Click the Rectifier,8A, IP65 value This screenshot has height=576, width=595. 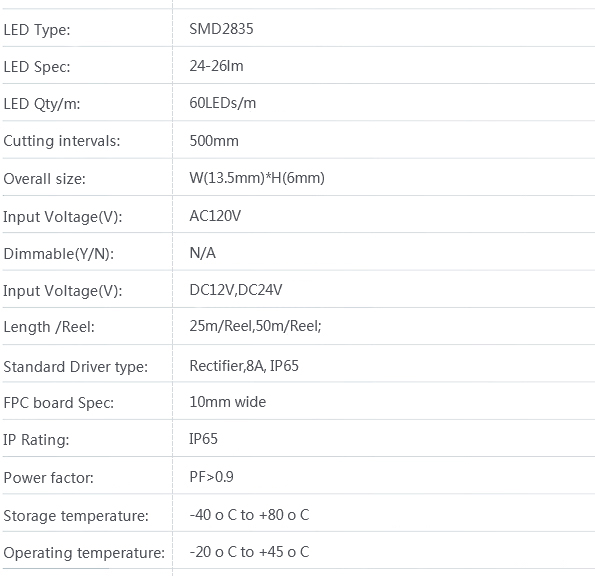pyautogui.click(x=244, y=366)
